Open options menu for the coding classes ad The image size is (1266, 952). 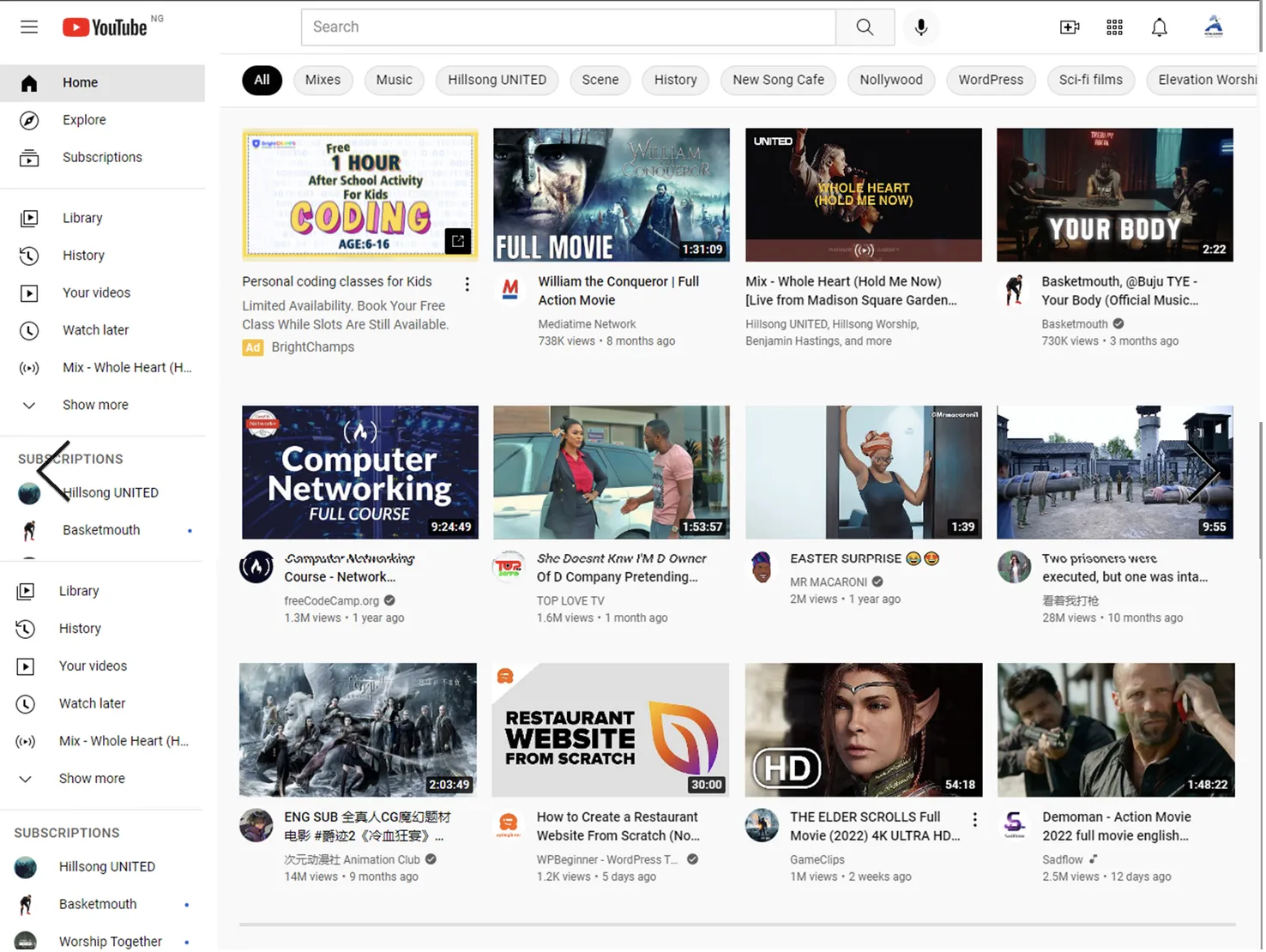(467, 285)
